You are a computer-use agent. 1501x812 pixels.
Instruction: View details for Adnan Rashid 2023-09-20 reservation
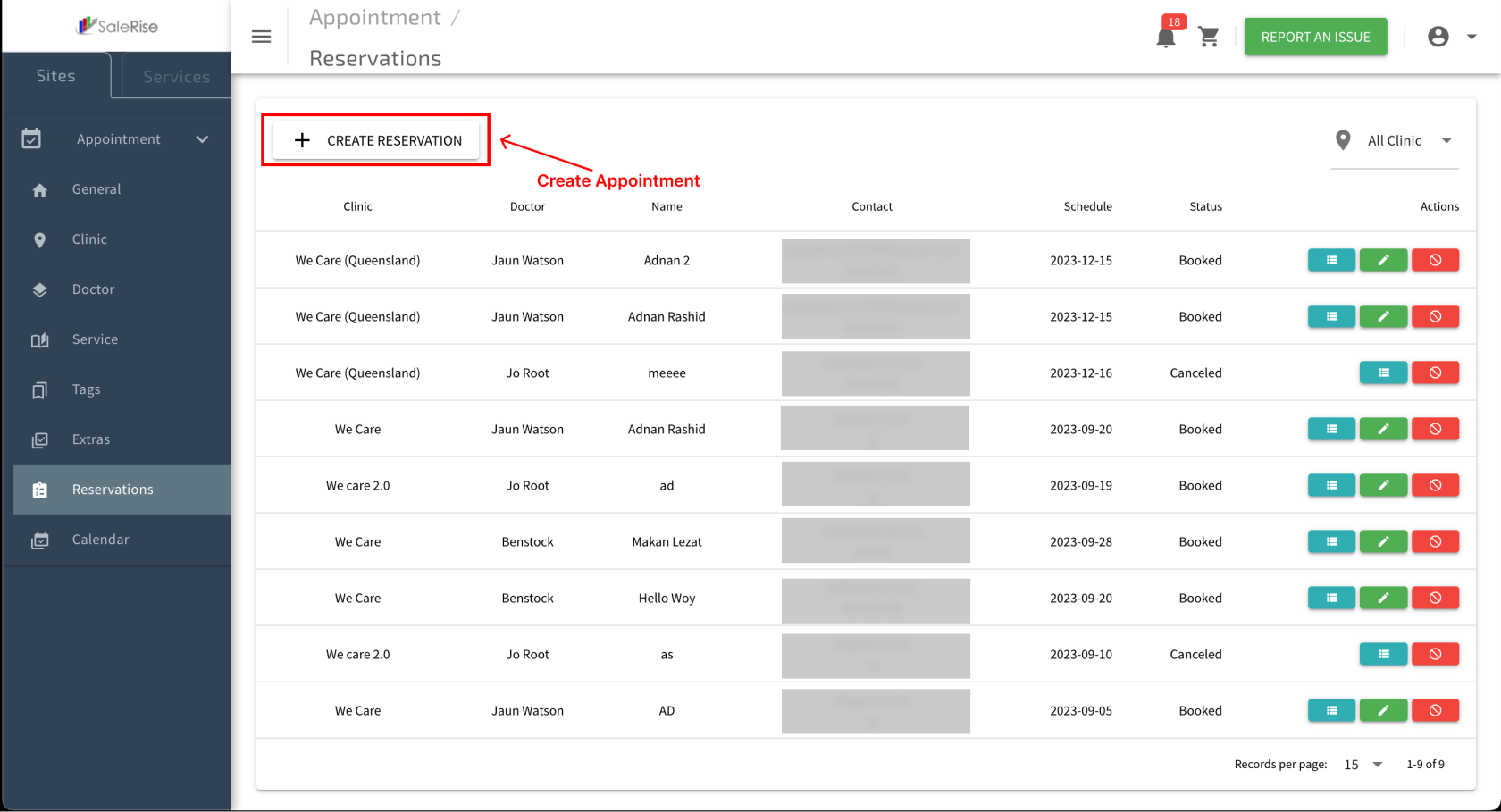pos(1331,429)
